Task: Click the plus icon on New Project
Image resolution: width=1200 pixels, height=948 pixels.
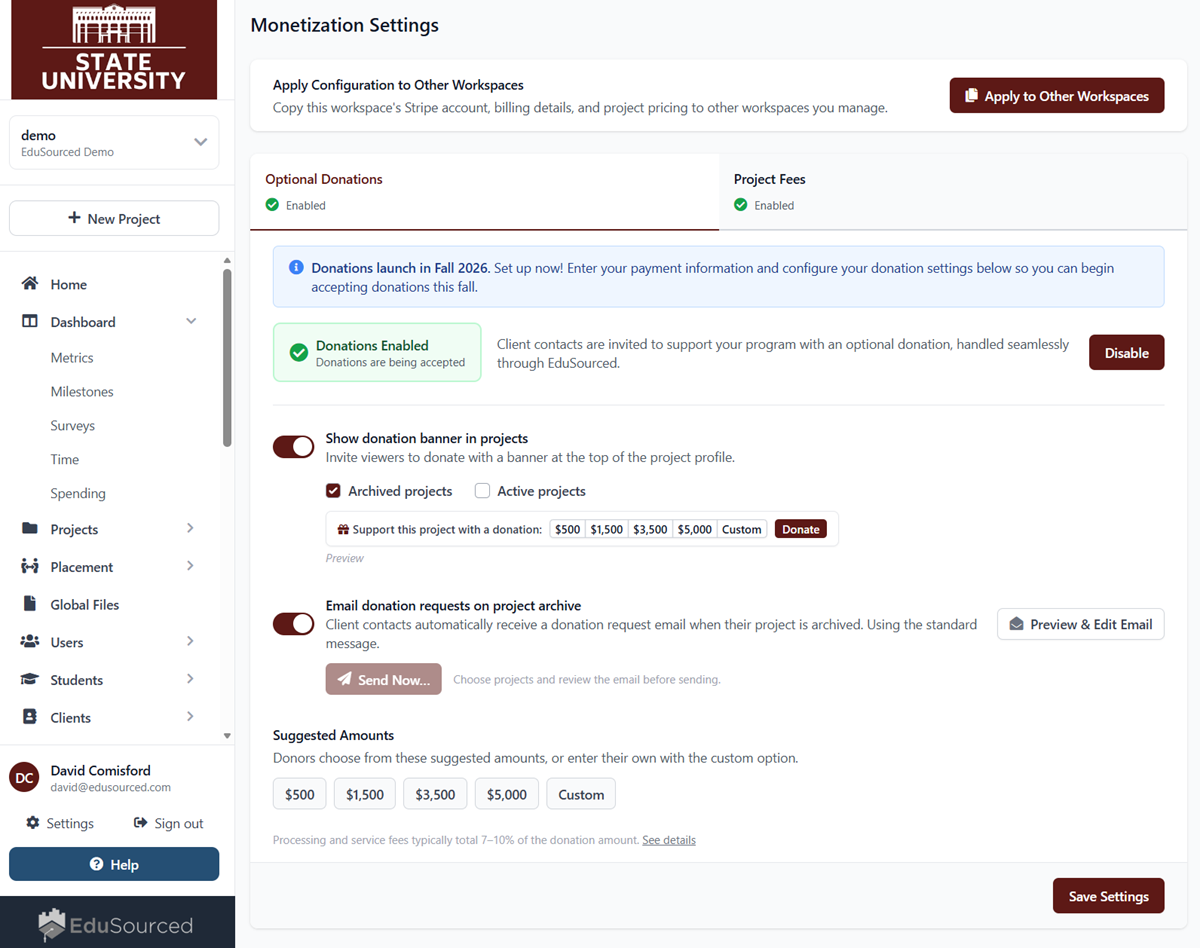Action: click(x=74, y=218)
